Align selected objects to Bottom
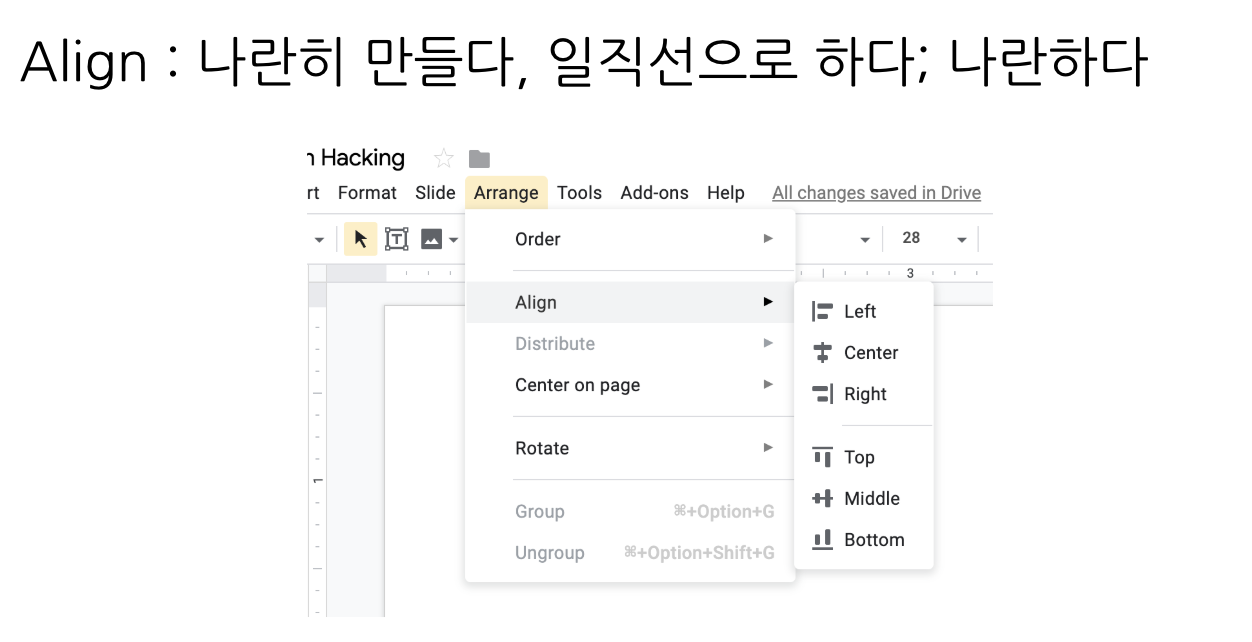This screenshot has height=642, width=1252. (x=872, y=539)
